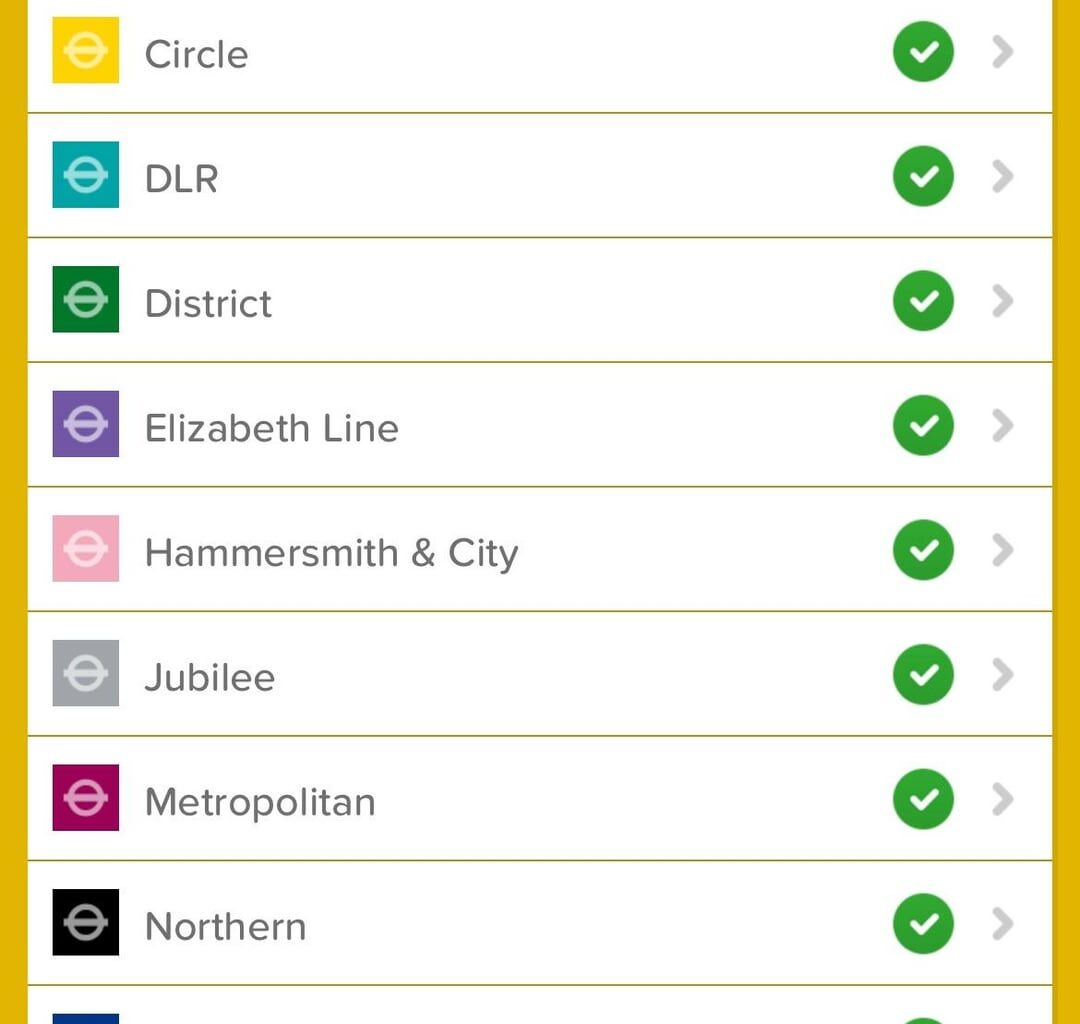Click the green status checkmark for Jubilee
Screen dimensions: 1080x1024
(923, 675)
